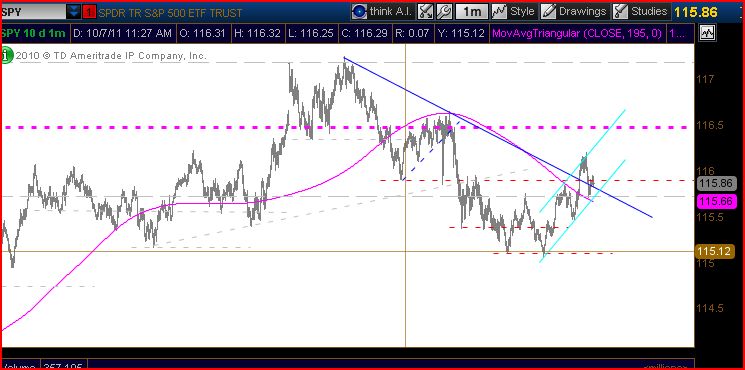Expand the SPY symbol dropdown arrow
Viewport: 745px width, 370px height.
coord(73,12)
